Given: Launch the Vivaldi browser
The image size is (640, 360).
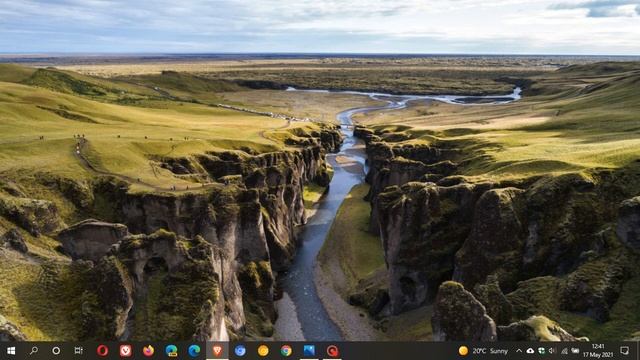Looking at the screenshot, I should pyautogui.click(x=125, y=351).
